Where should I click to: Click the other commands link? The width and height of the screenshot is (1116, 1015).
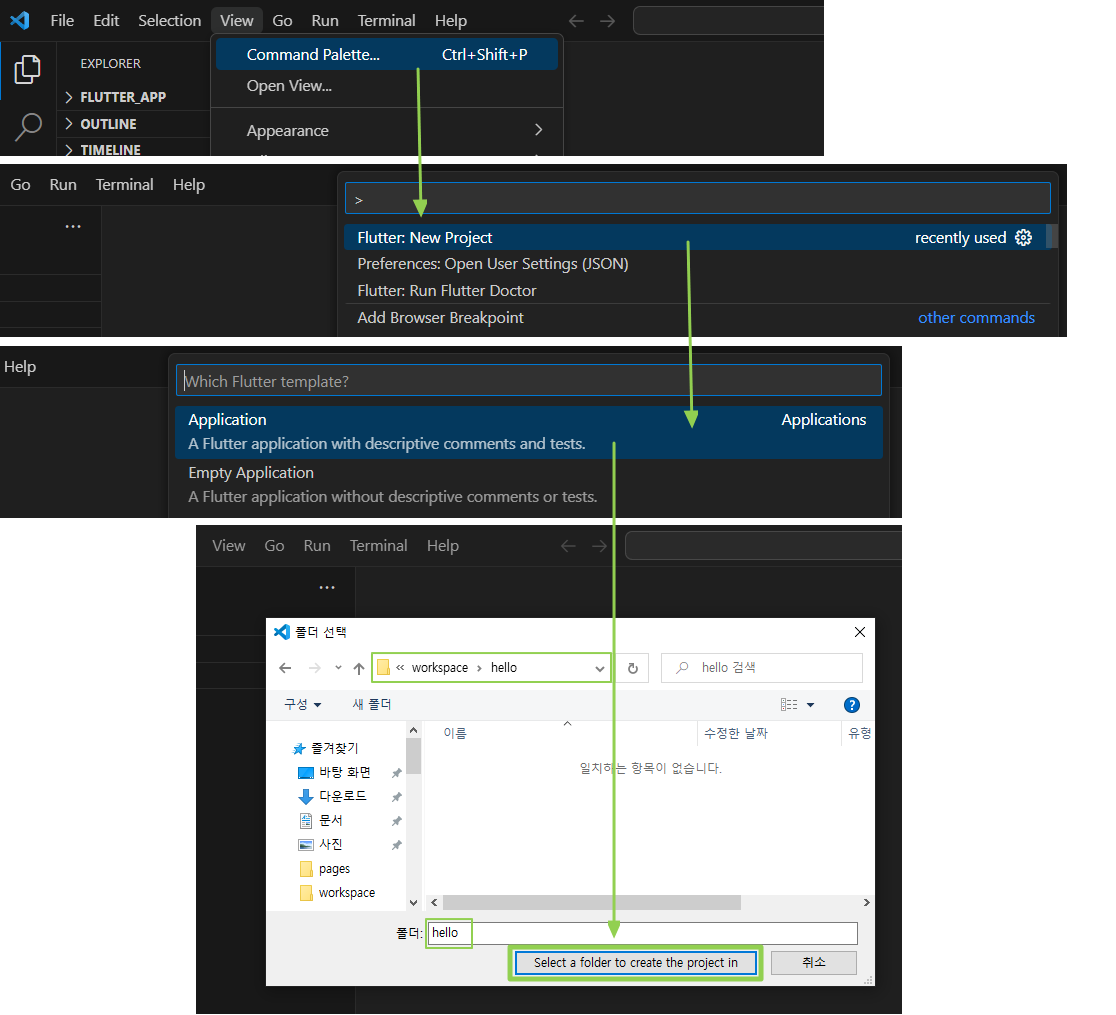pyautogui.click(x=976, y=317)
